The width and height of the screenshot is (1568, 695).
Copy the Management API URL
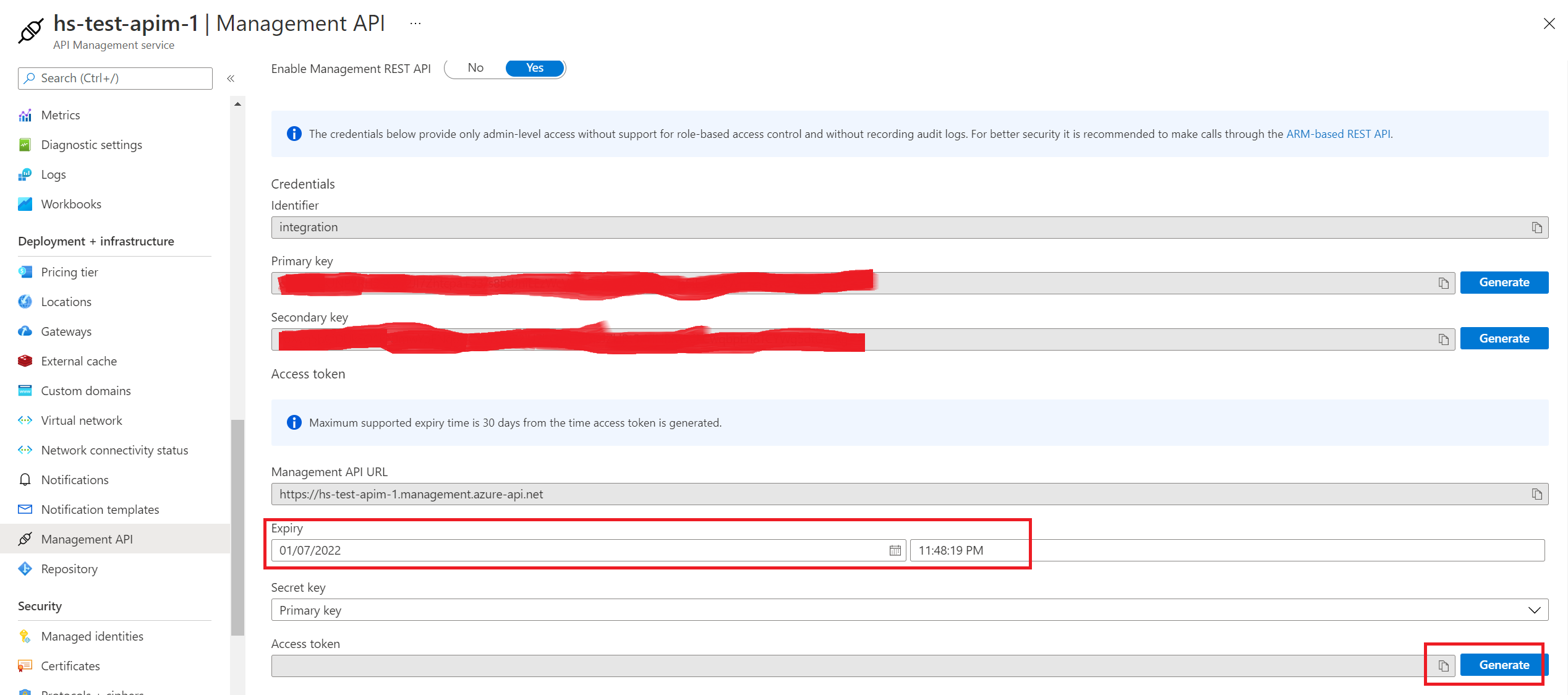pos(1536,494)
